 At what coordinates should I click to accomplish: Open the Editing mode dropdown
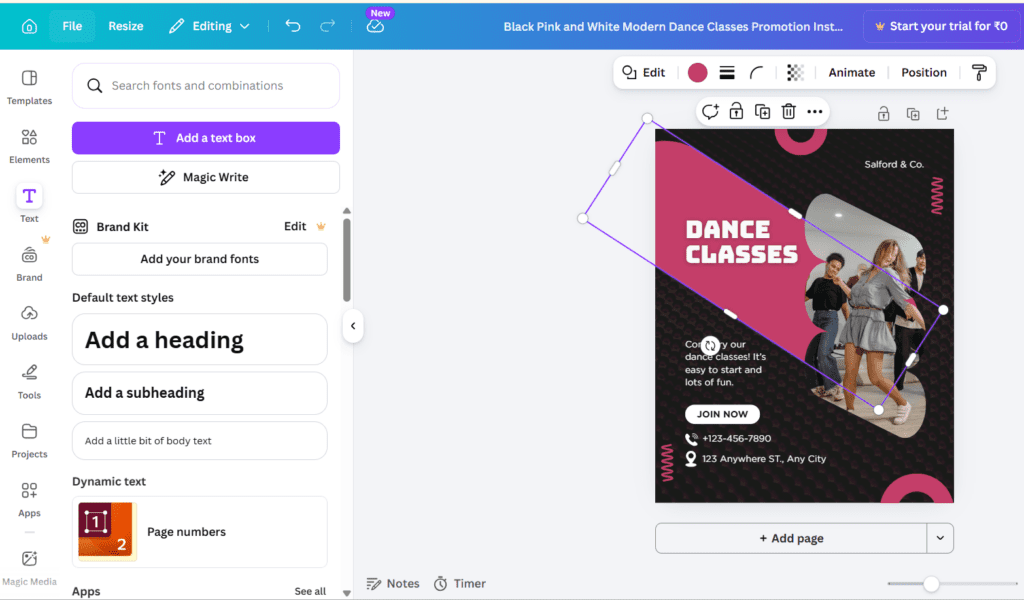point(209,26)
